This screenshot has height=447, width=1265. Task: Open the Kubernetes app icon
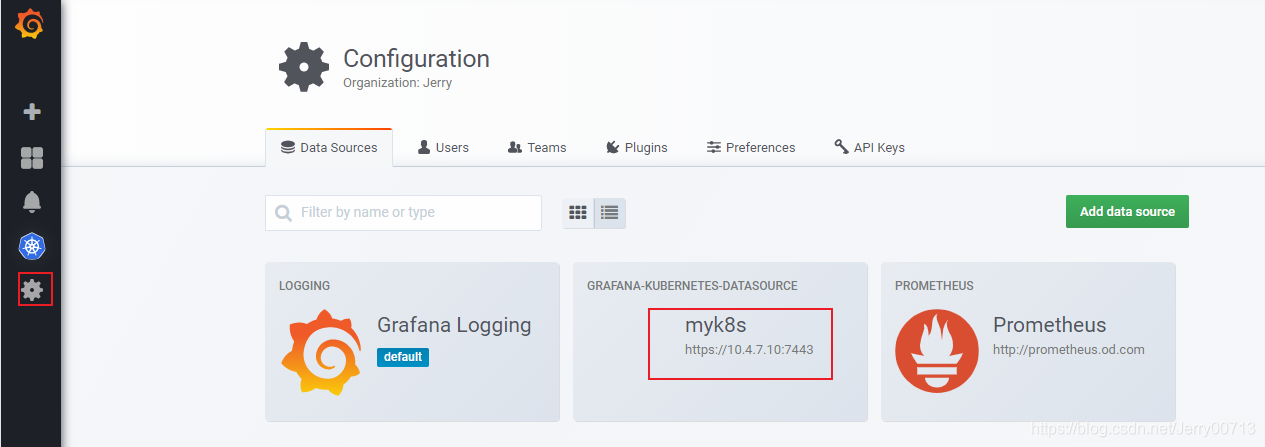(32, 246)
